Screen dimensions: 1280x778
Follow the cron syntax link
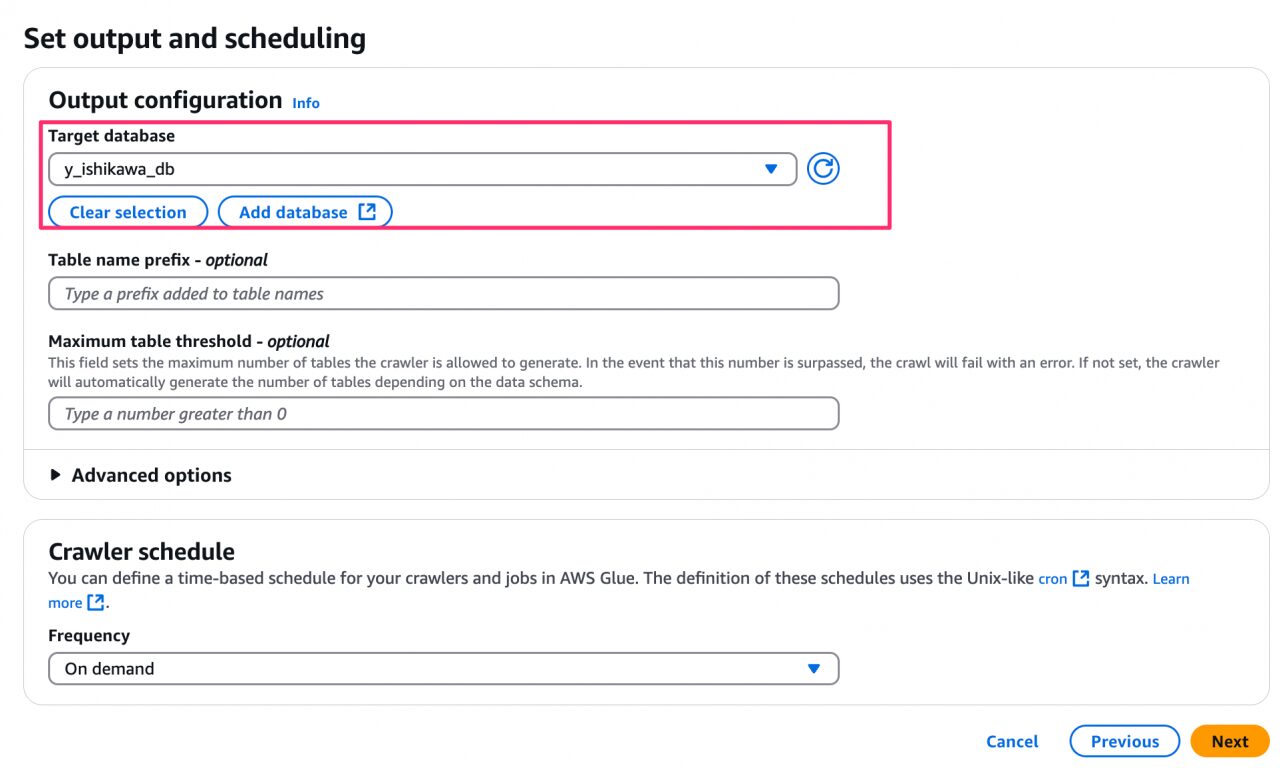(x=1053, y=579)
